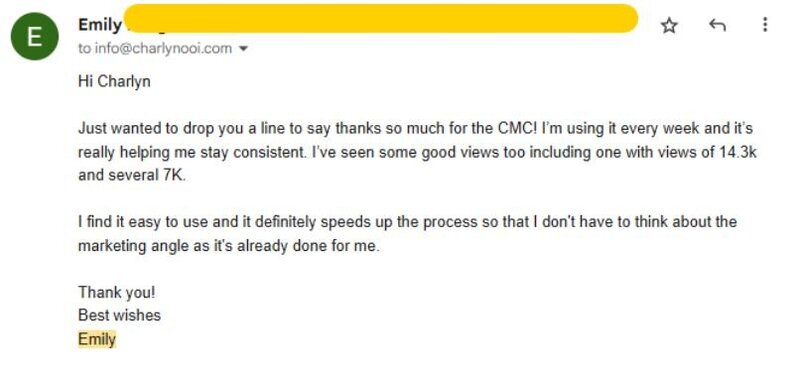Image resolution: width=800 pixels, height=371 pixels.
Task: Click the yellow redaction bar in header
Action: point(381,18)
